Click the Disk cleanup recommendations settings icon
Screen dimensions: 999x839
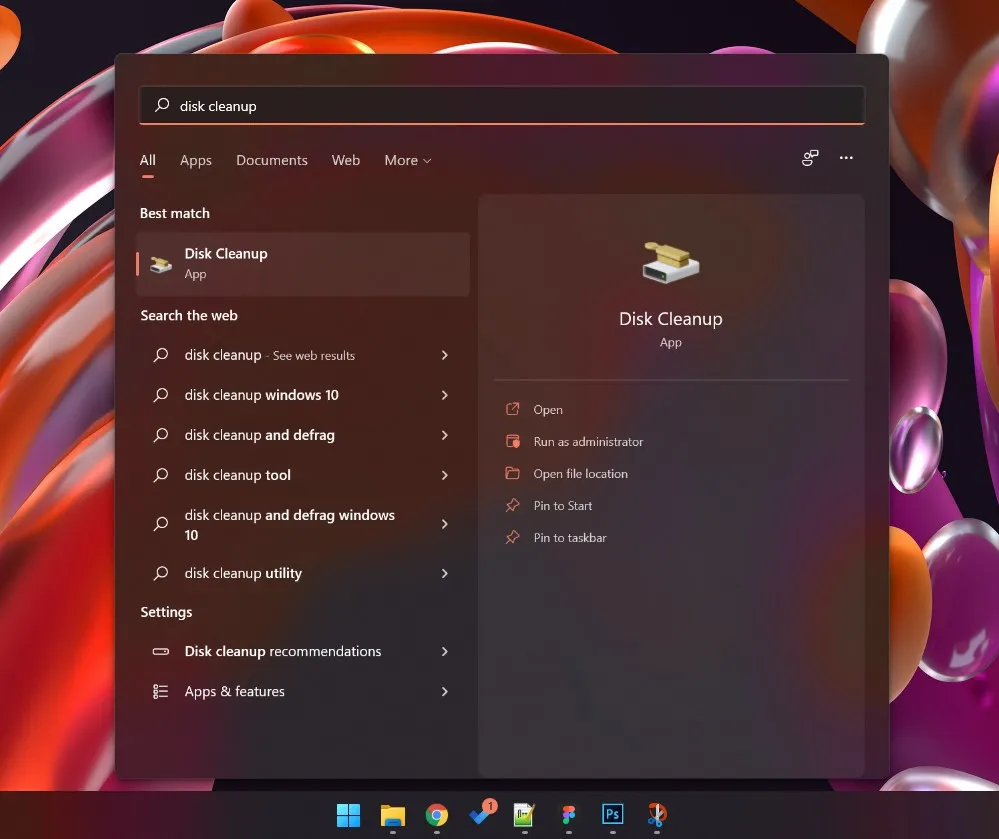(161, 651)
